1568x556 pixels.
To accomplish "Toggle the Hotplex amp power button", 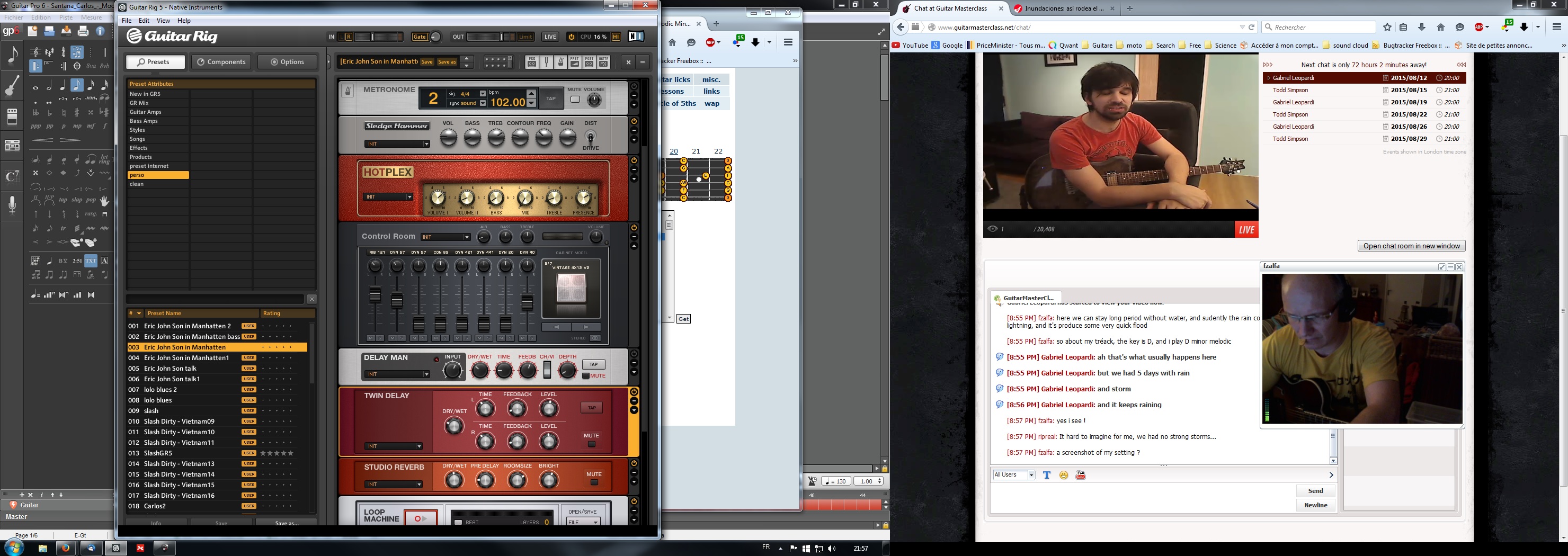I will coord(634,160).
